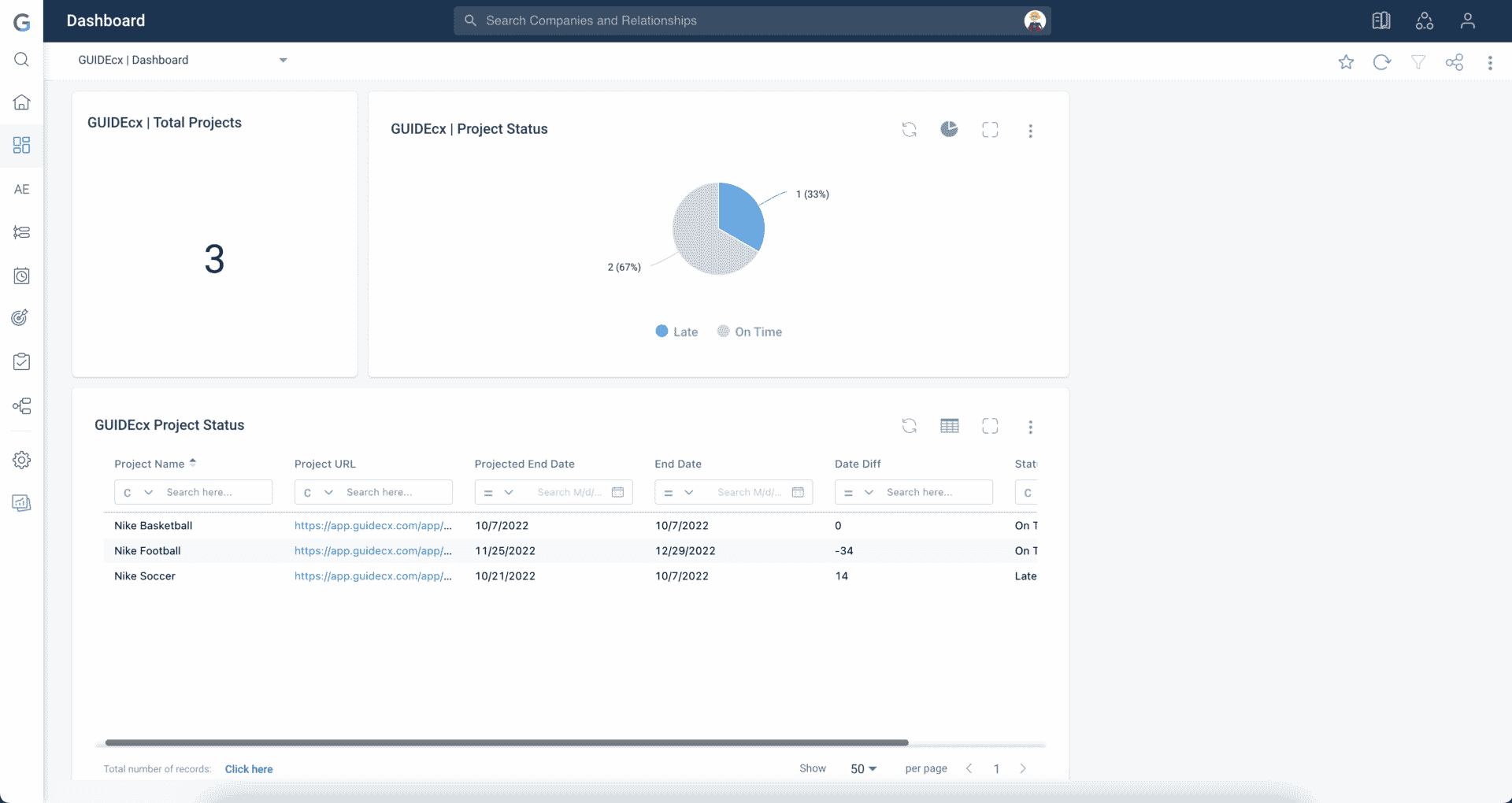Open the dashboard filter funnel
1512x803 pixels.
(x=1418, y=62)
